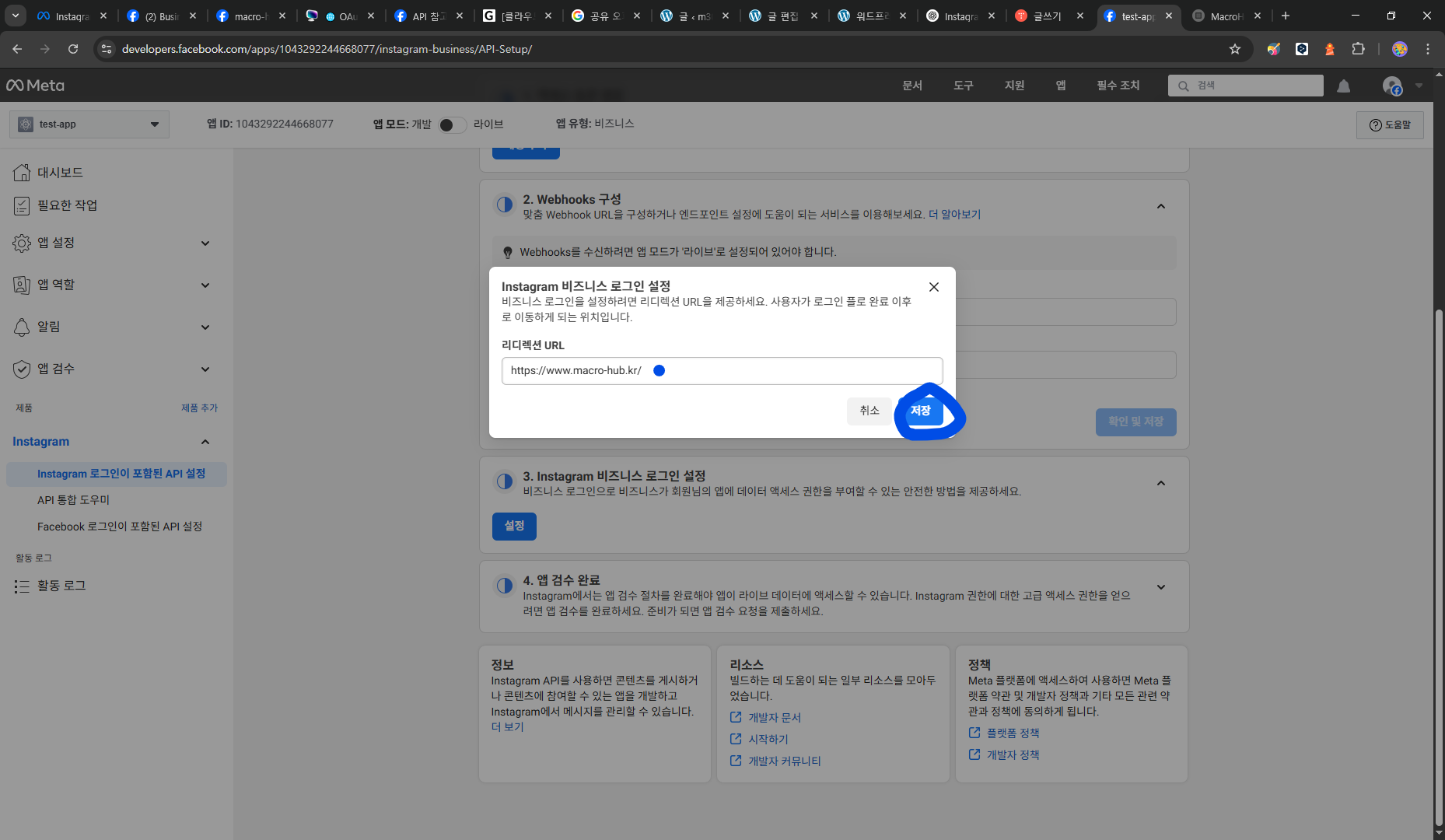Viewport: 1445px width, 840px height.
Task: Open the 개발자 커뮤니티 link
Action: (784, 761)
